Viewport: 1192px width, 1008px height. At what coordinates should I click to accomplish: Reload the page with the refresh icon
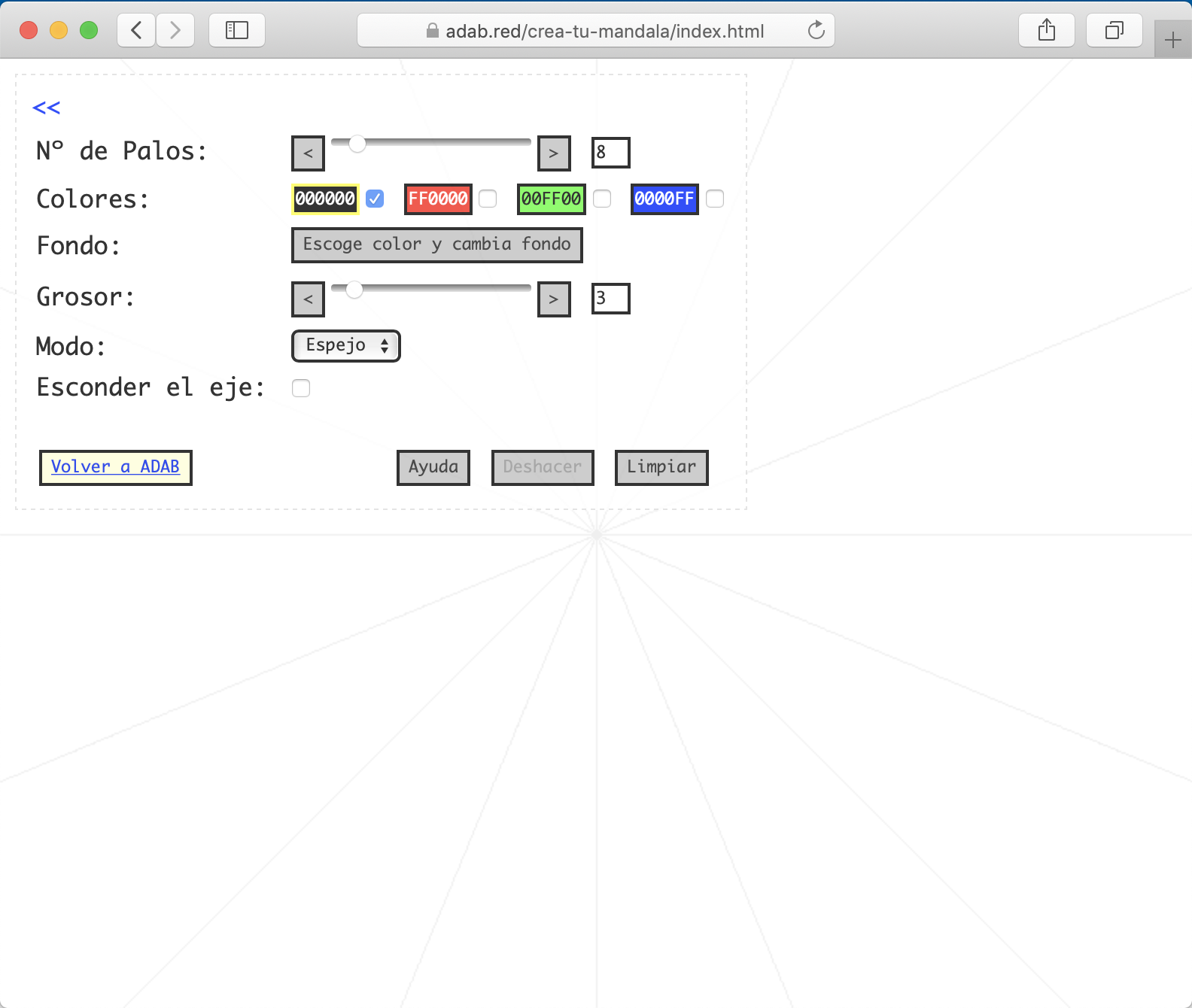[816, 30]
